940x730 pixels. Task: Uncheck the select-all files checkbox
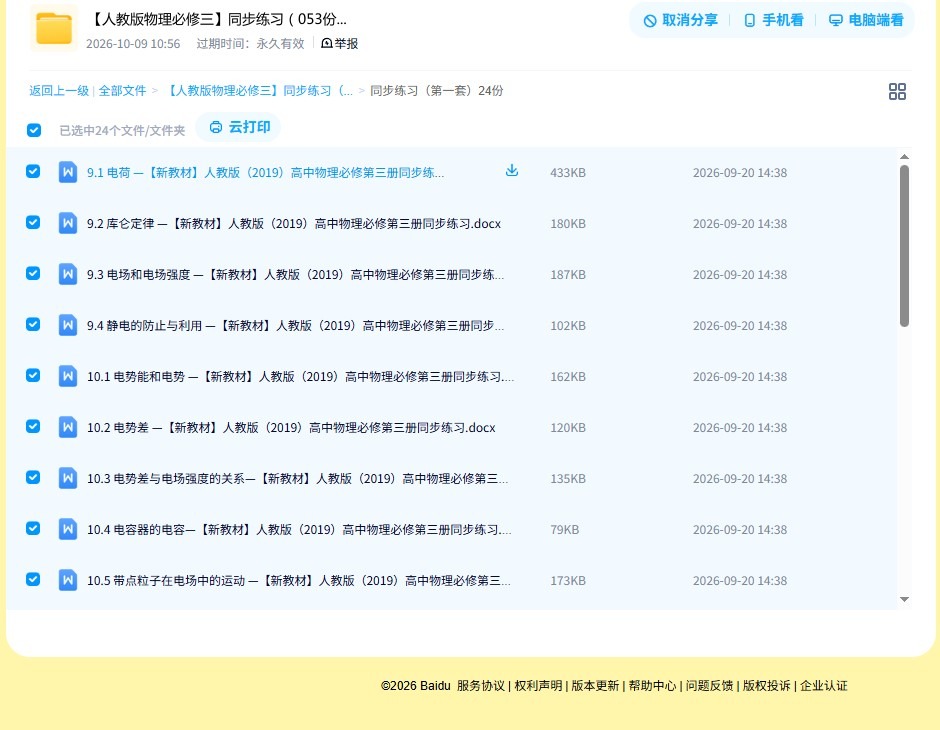[x=34, y=130]
